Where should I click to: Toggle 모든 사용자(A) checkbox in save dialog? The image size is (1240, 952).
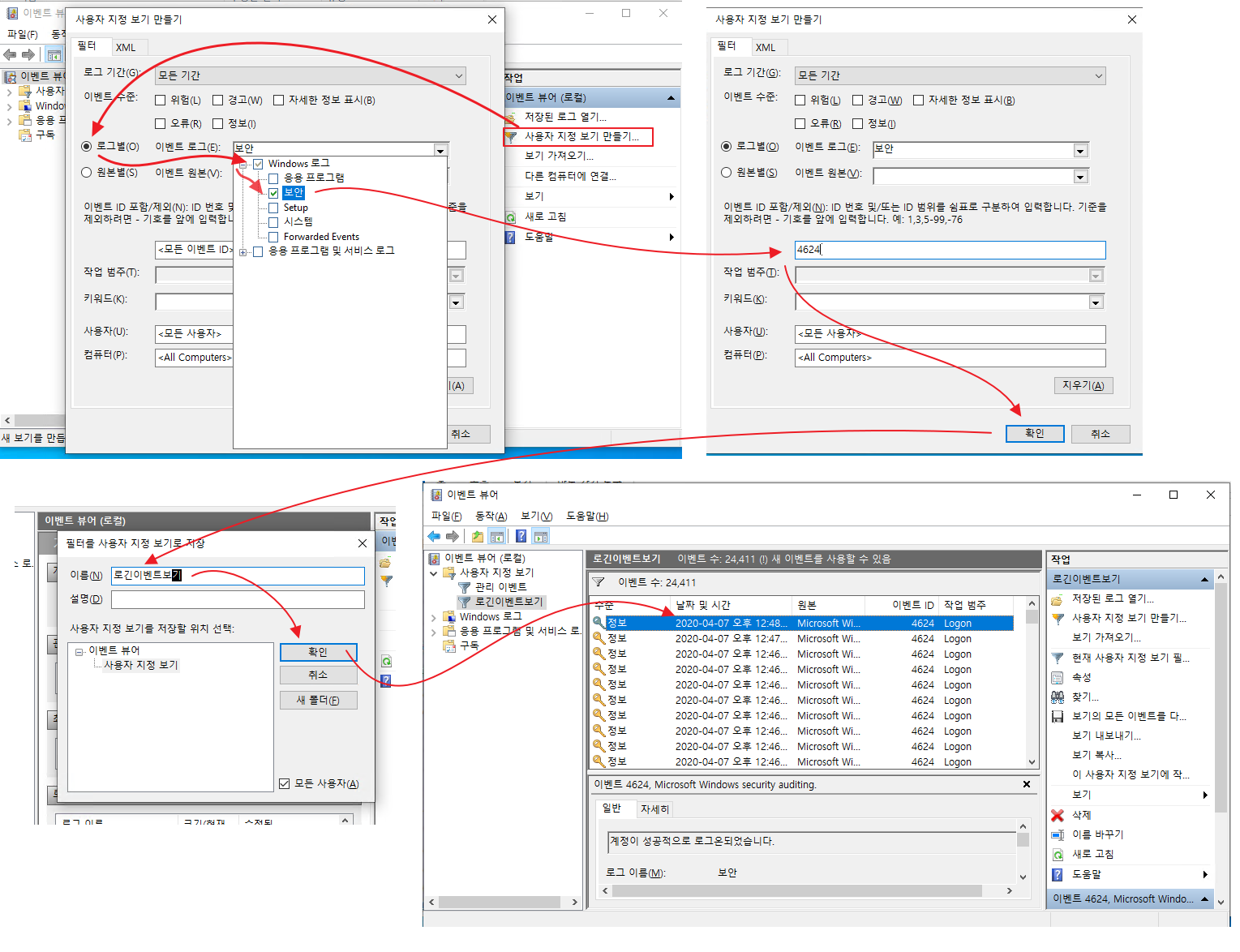[284, 783]
